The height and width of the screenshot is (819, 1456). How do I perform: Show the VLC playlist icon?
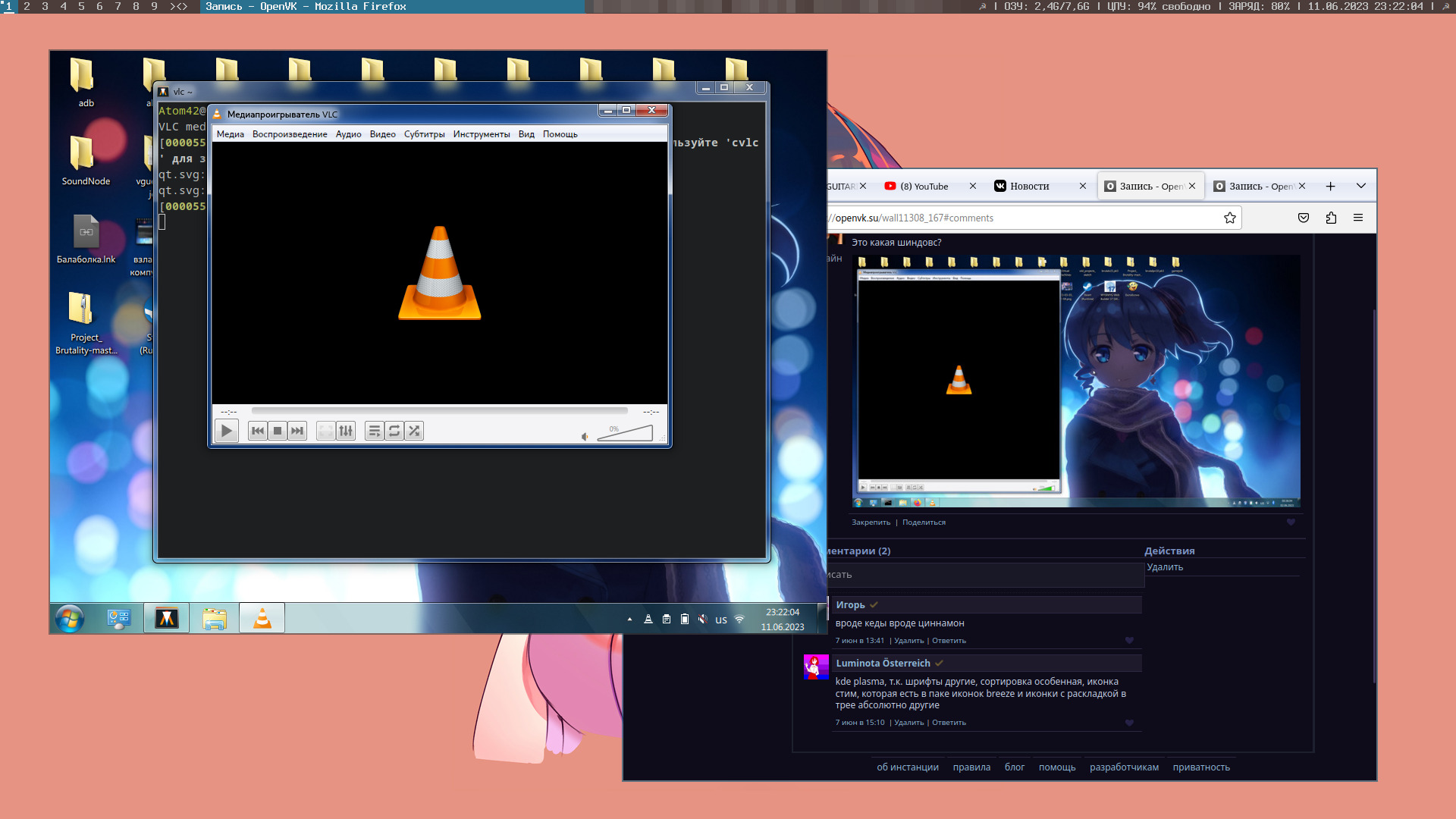tap(375, 431)
